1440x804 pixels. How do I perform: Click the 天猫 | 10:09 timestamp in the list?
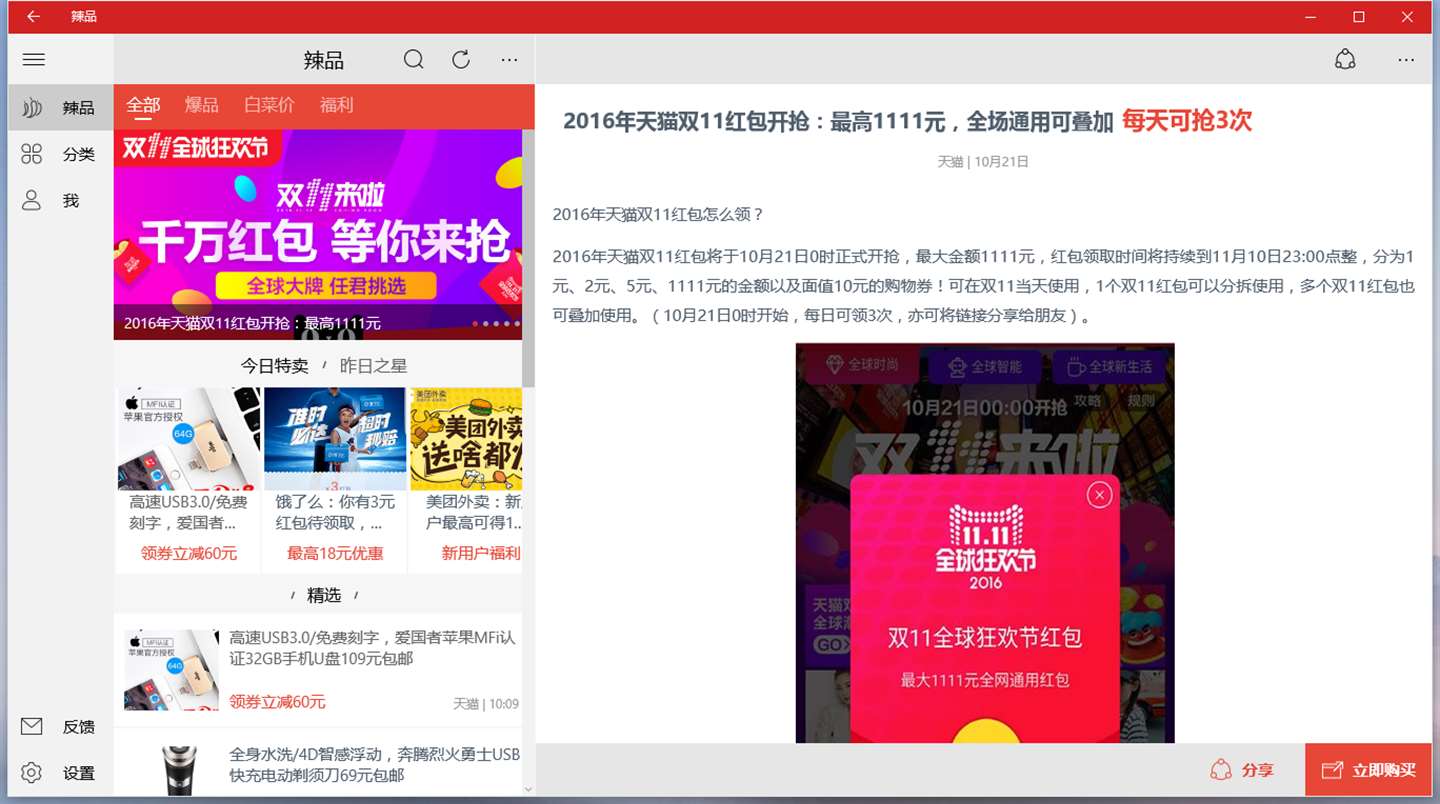pos(486,704)
